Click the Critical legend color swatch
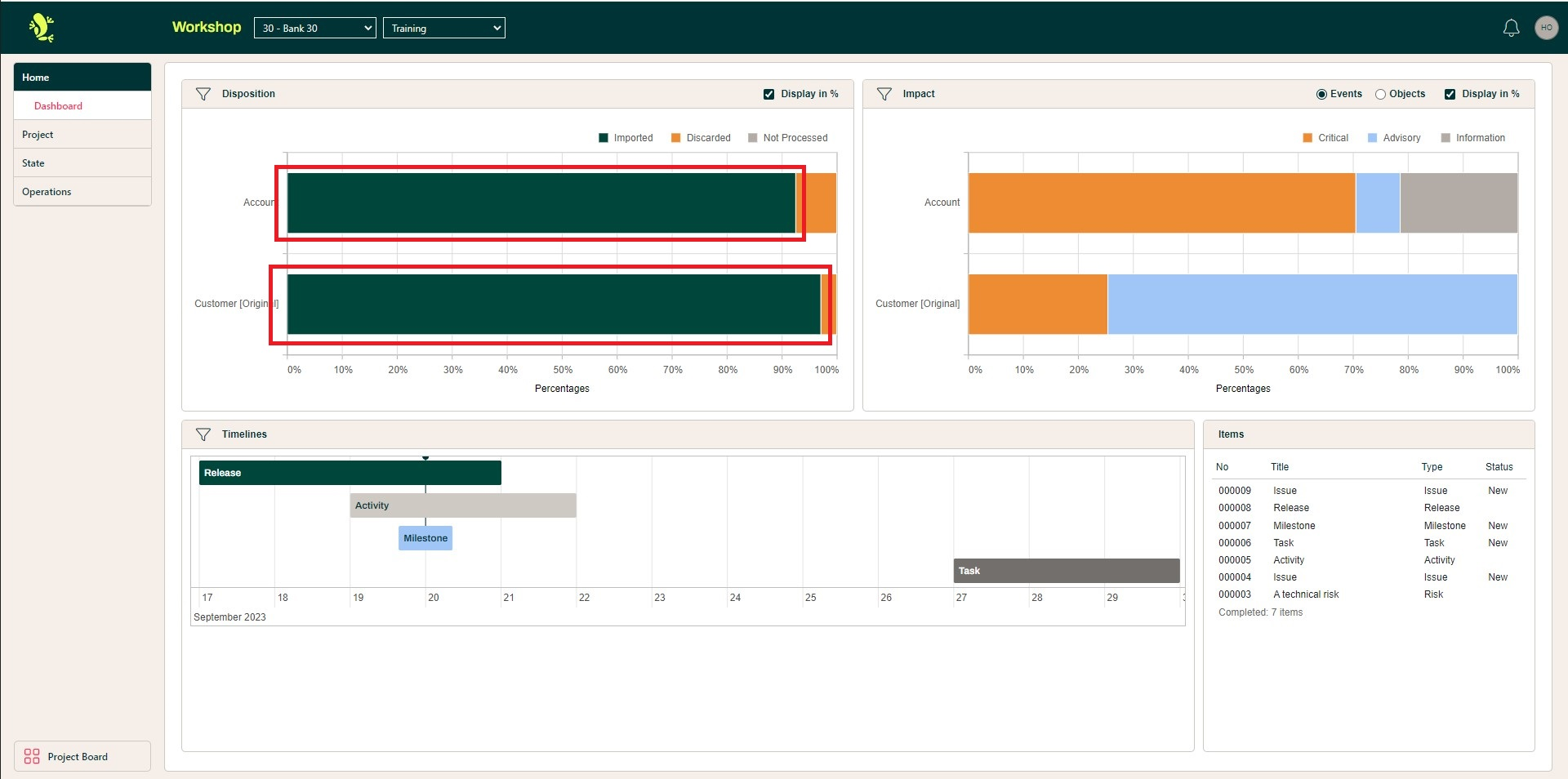Viewport: 1568px width, 779px height. coord(1307,138)
